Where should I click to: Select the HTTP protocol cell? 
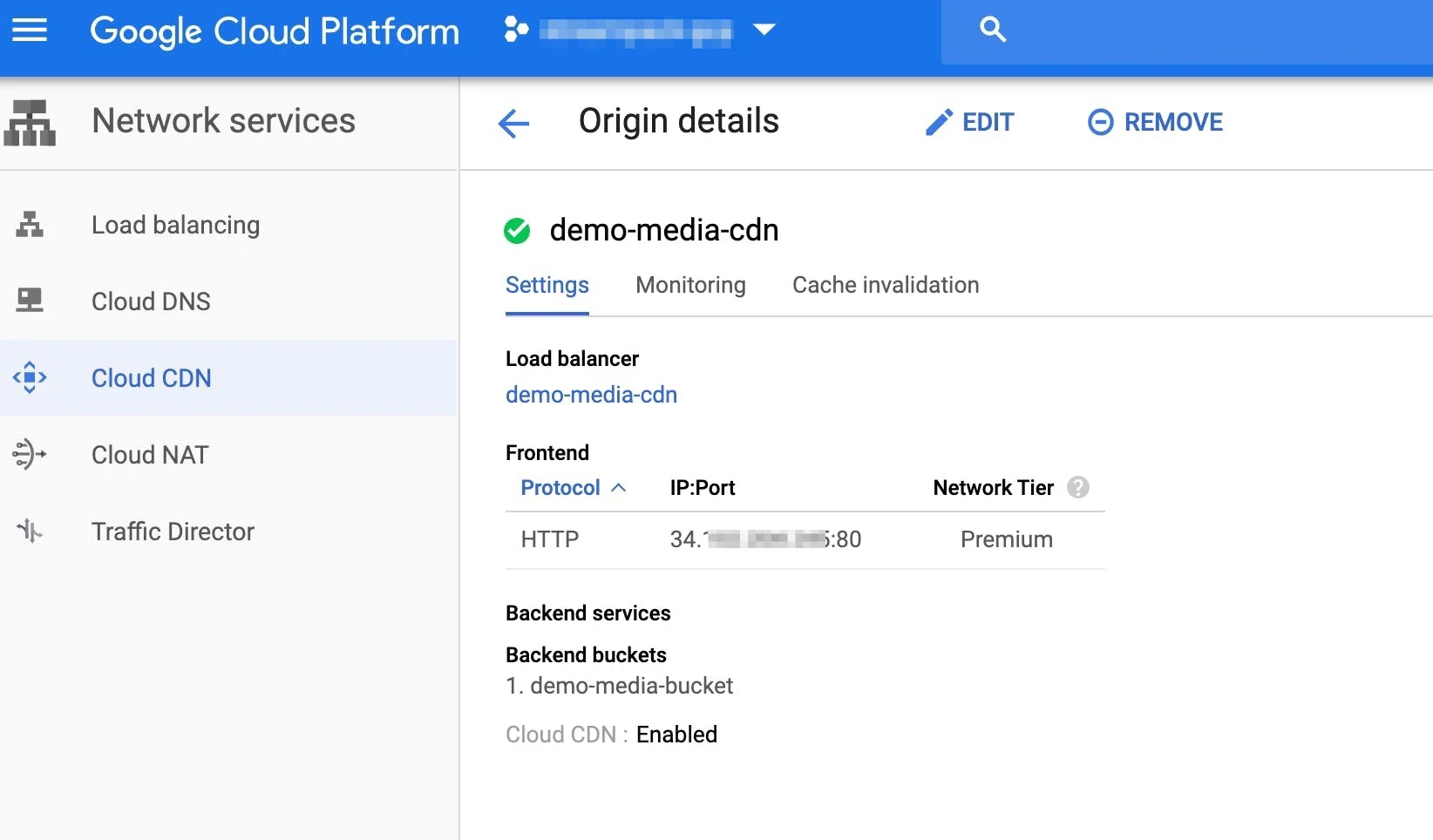(x=550, y=539)
